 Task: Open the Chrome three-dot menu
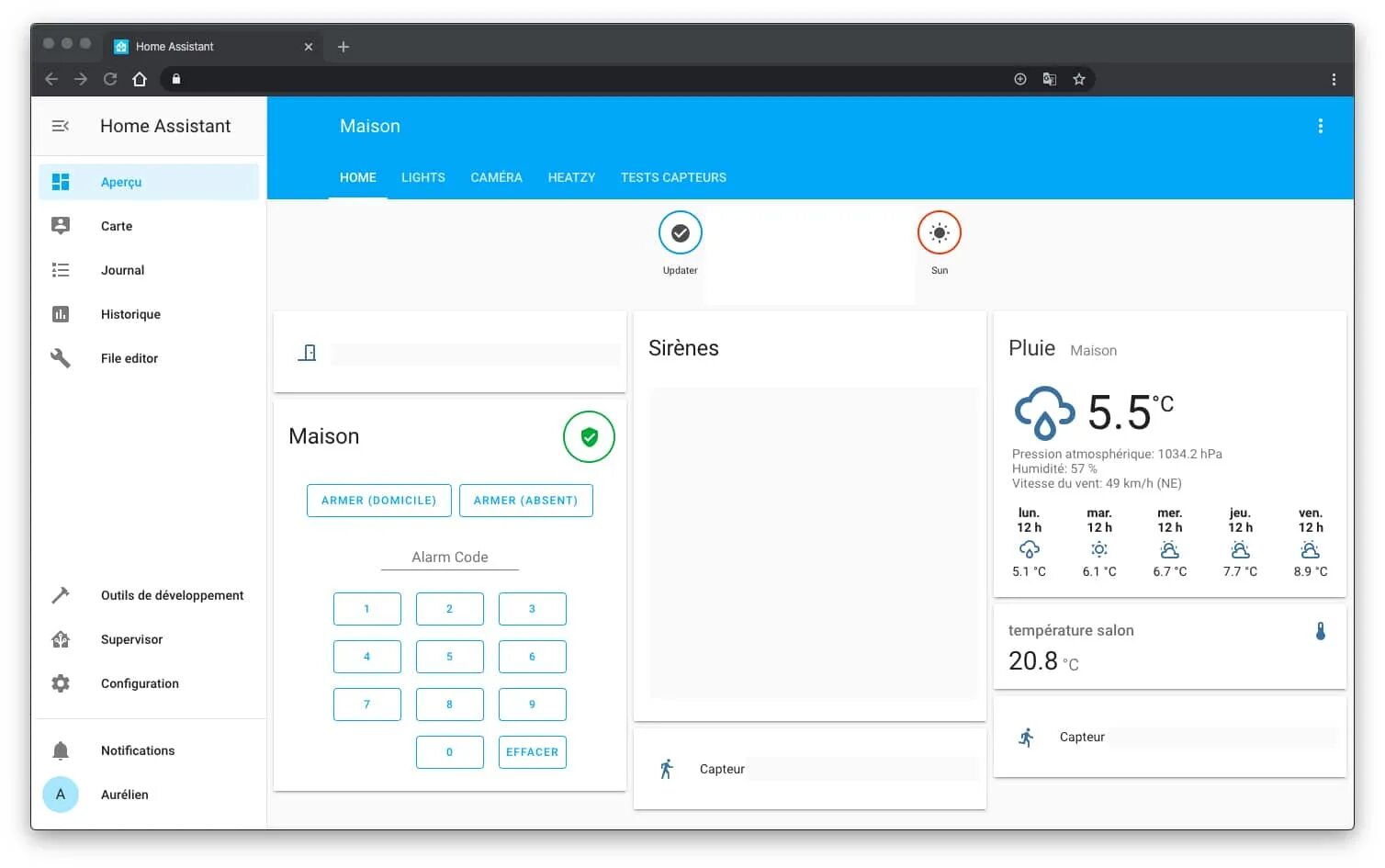pyautogui.click(x=1334, y=79)
